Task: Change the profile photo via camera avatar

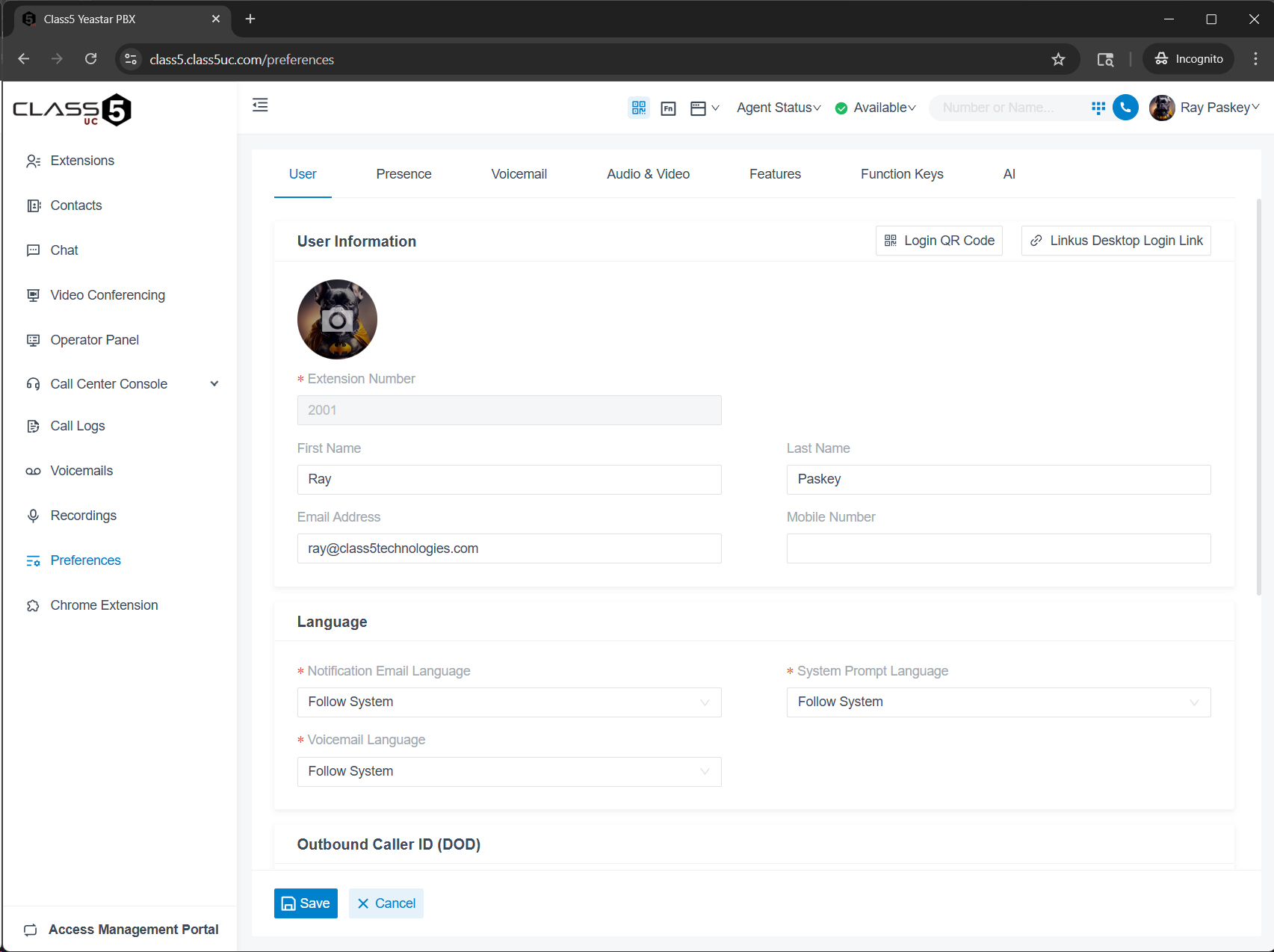Action: tap(337, 320)
